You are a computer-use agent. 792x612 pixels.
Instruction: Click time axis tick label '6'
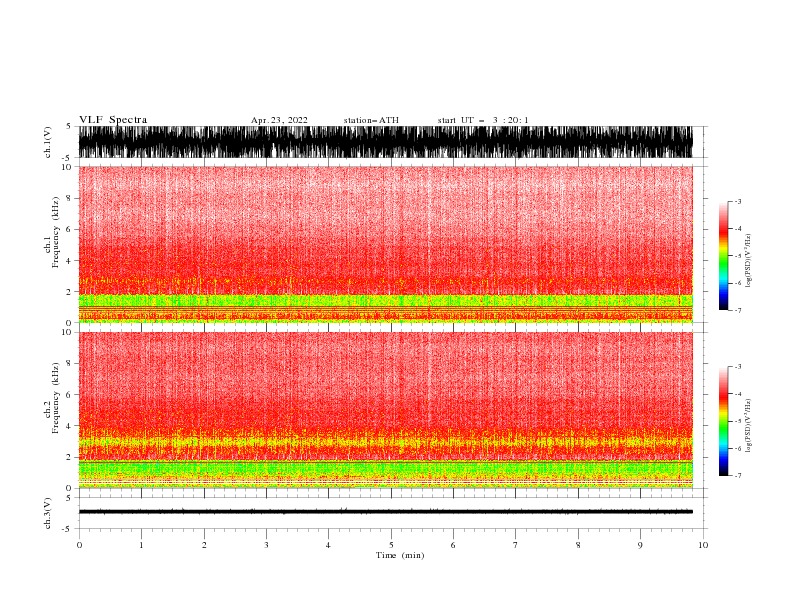453,545
